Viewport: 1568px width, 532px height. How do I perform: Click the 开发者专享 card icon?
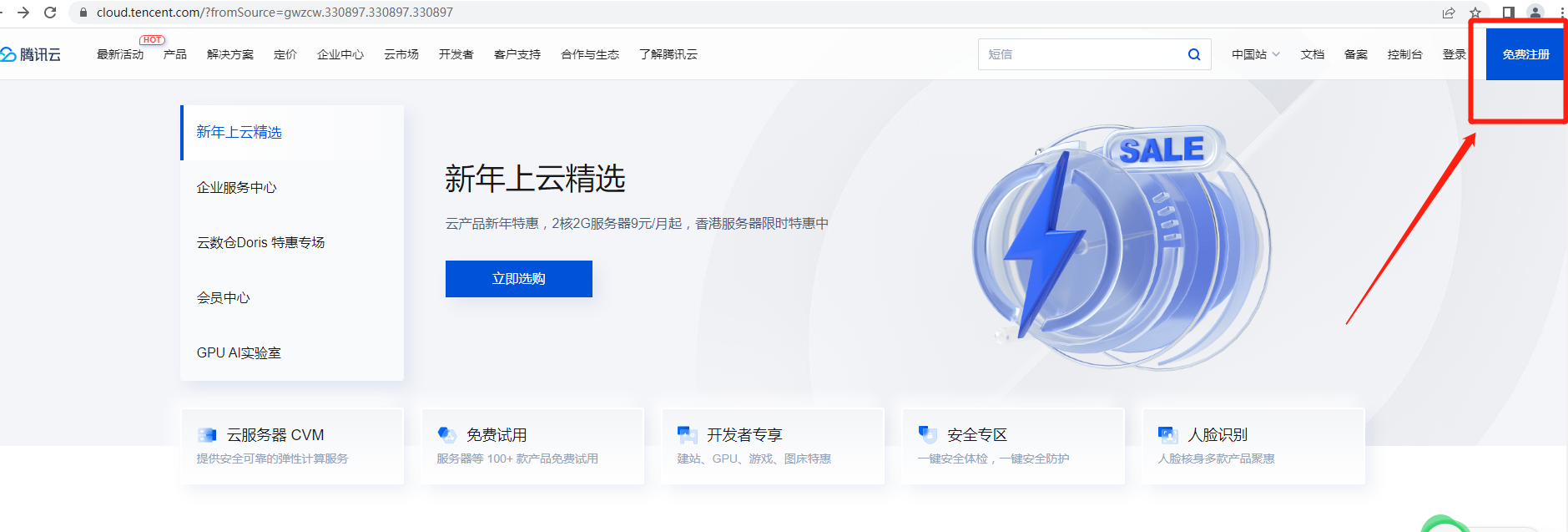(x=688, y=434)
